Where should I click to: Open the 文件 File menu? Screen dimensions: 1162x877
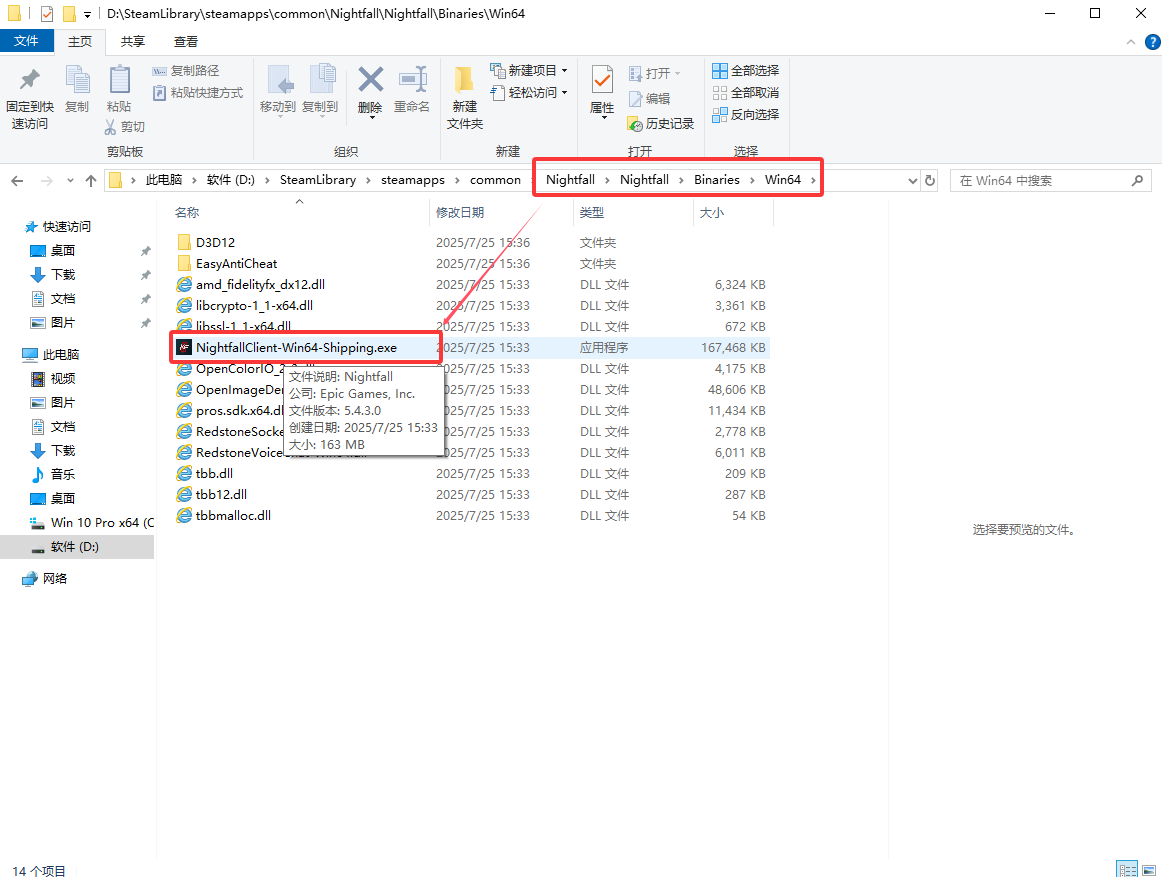coord(27,42)
